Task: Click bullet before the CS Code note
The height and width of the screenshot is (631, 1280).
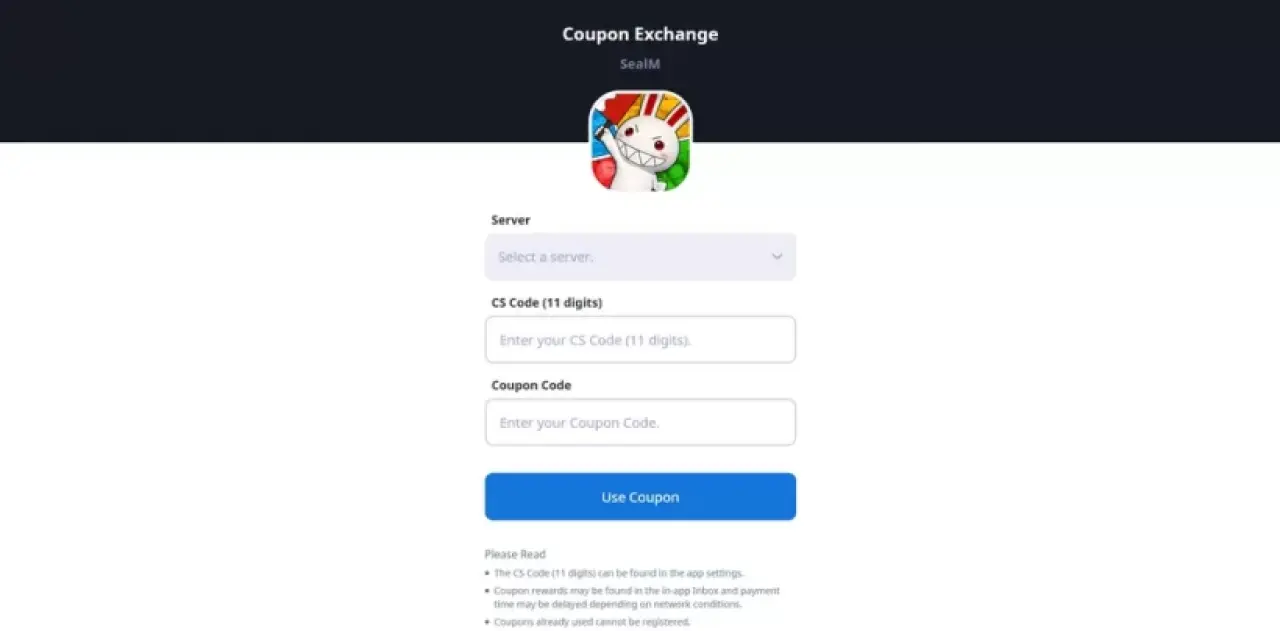Action: 488,574
